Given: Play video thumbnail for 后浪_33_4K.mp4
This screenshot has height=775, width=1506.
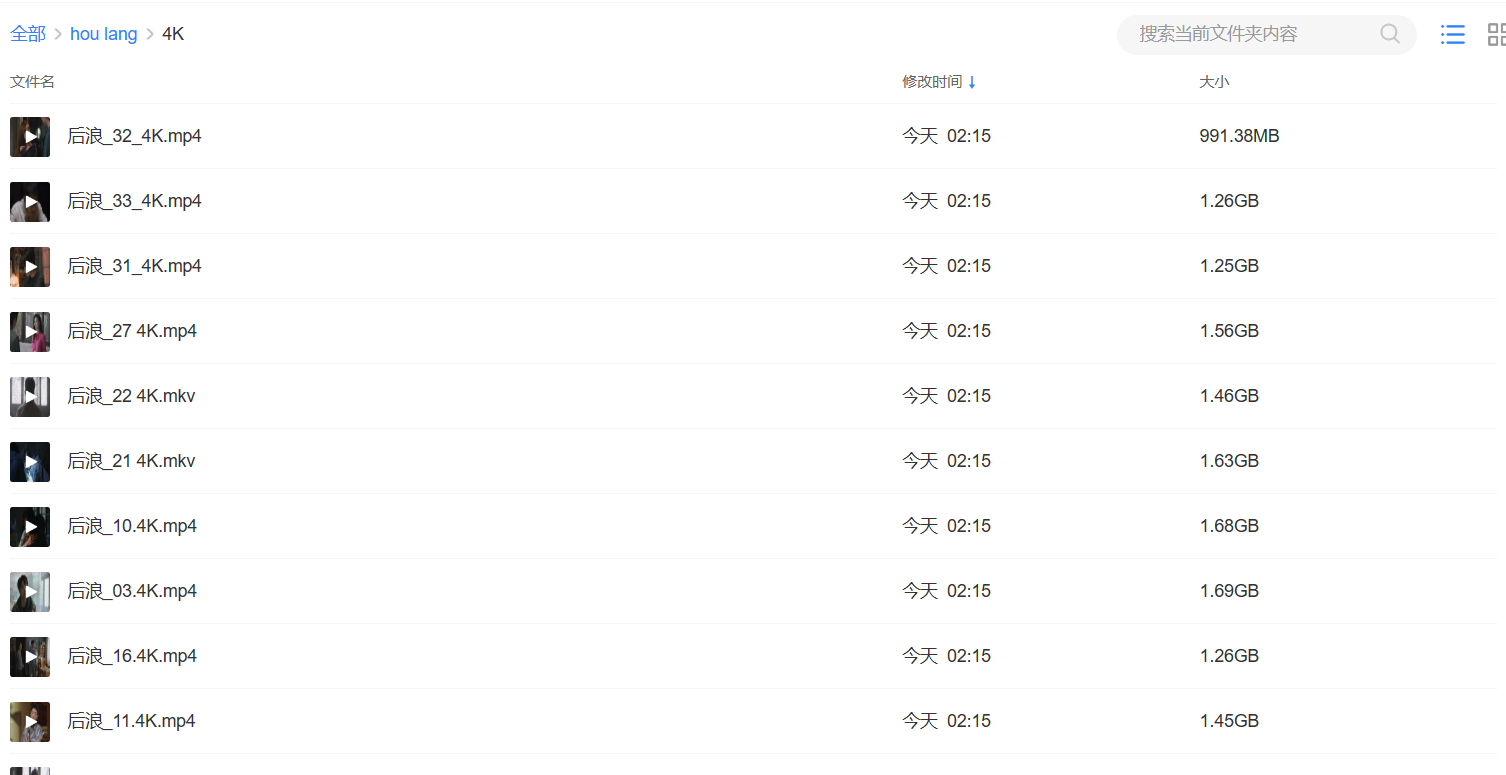Looking at the screenshot, I should [30, 202].
